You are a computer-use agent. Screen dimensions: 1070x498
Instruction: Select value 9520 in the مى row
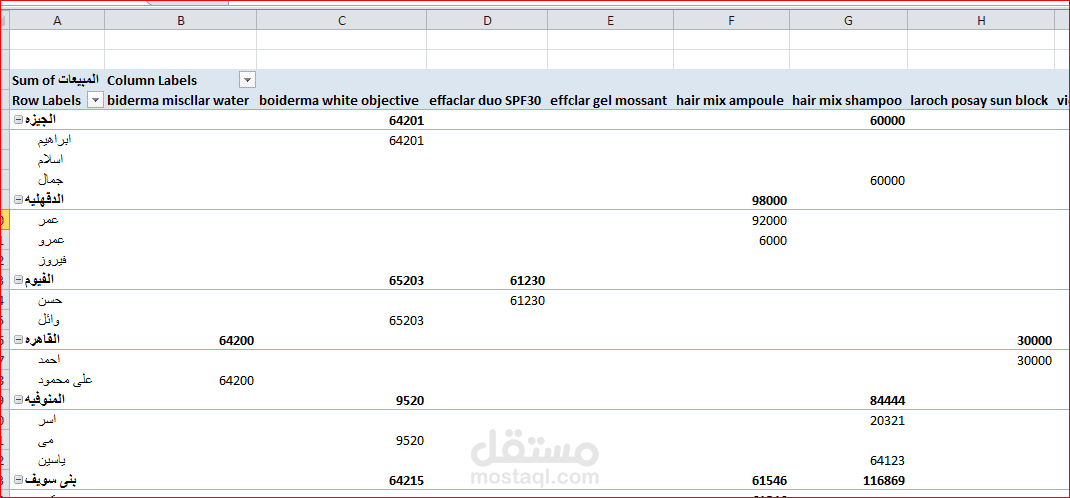tap(410, 441)
